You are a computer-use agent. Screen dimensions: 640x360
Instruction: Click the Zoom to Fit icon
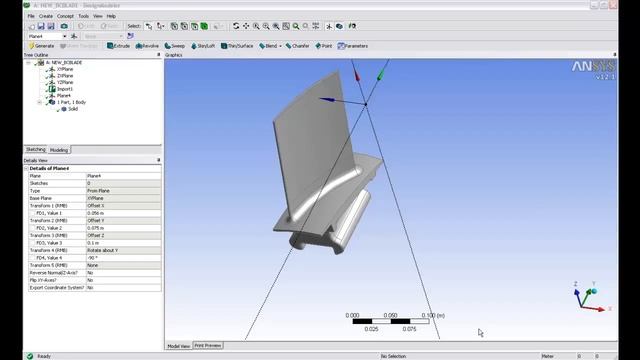click(276, 26)
